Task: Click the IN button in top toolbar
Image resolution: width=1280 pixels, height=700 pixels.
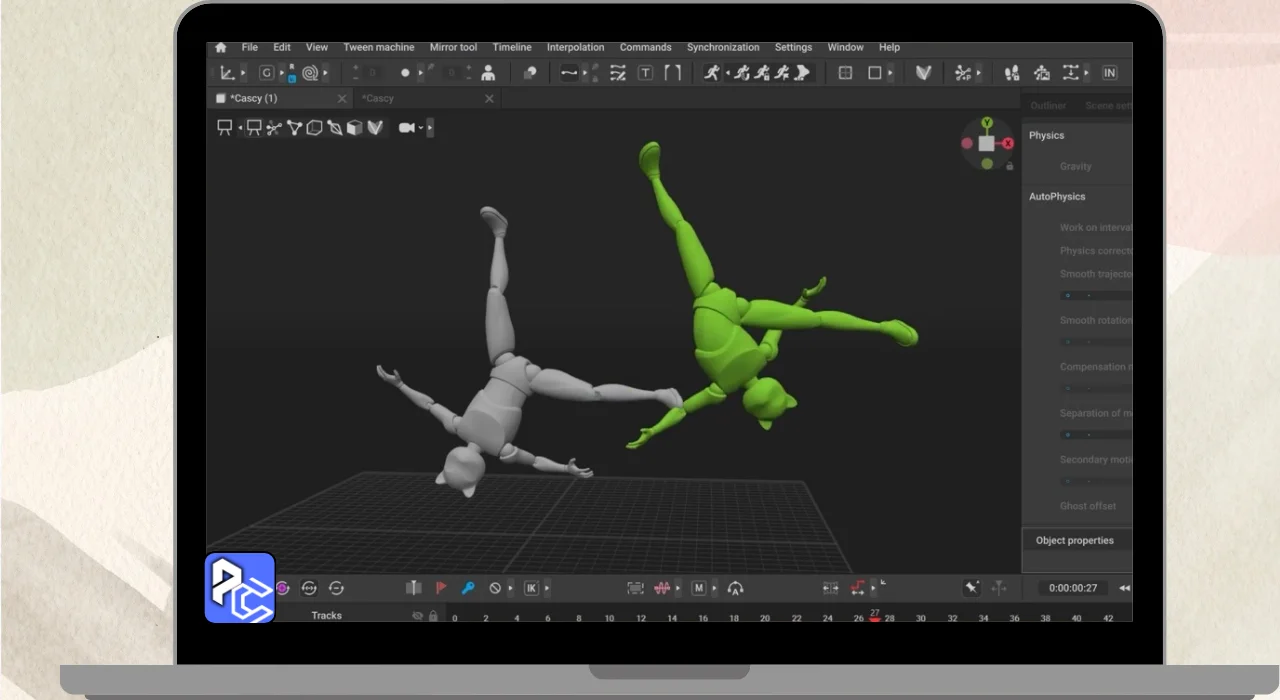Action: (x=1109, y=73)
